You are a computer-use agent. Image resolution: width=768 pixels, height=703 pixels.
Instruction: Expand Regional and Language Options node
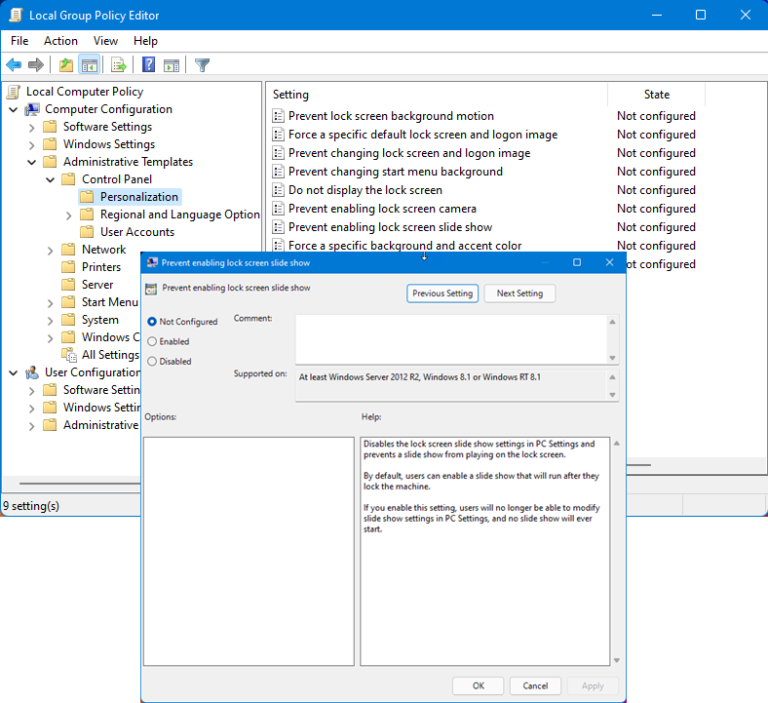pos(69,215)
